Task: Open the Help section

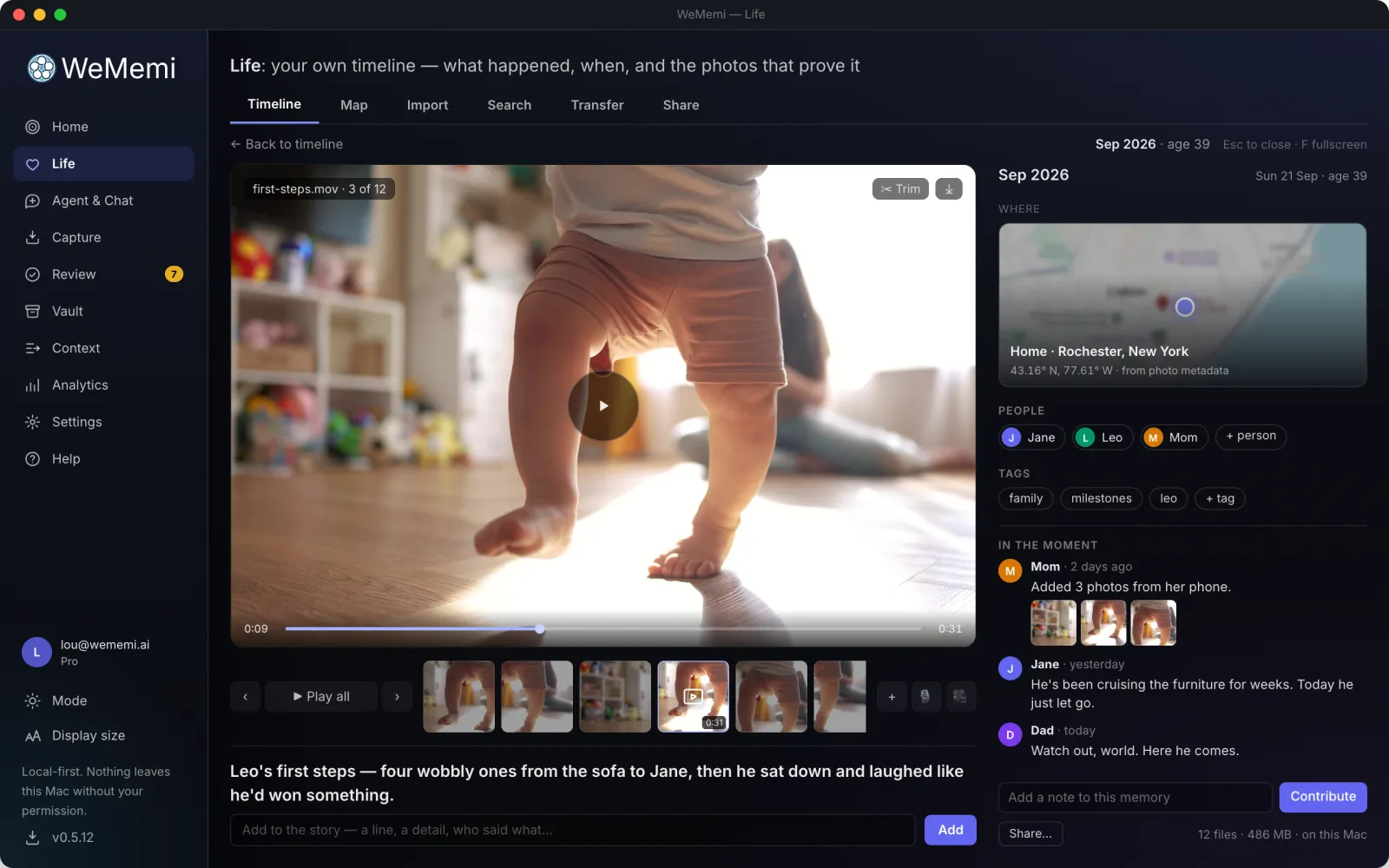Action: [x=103, y=459]
